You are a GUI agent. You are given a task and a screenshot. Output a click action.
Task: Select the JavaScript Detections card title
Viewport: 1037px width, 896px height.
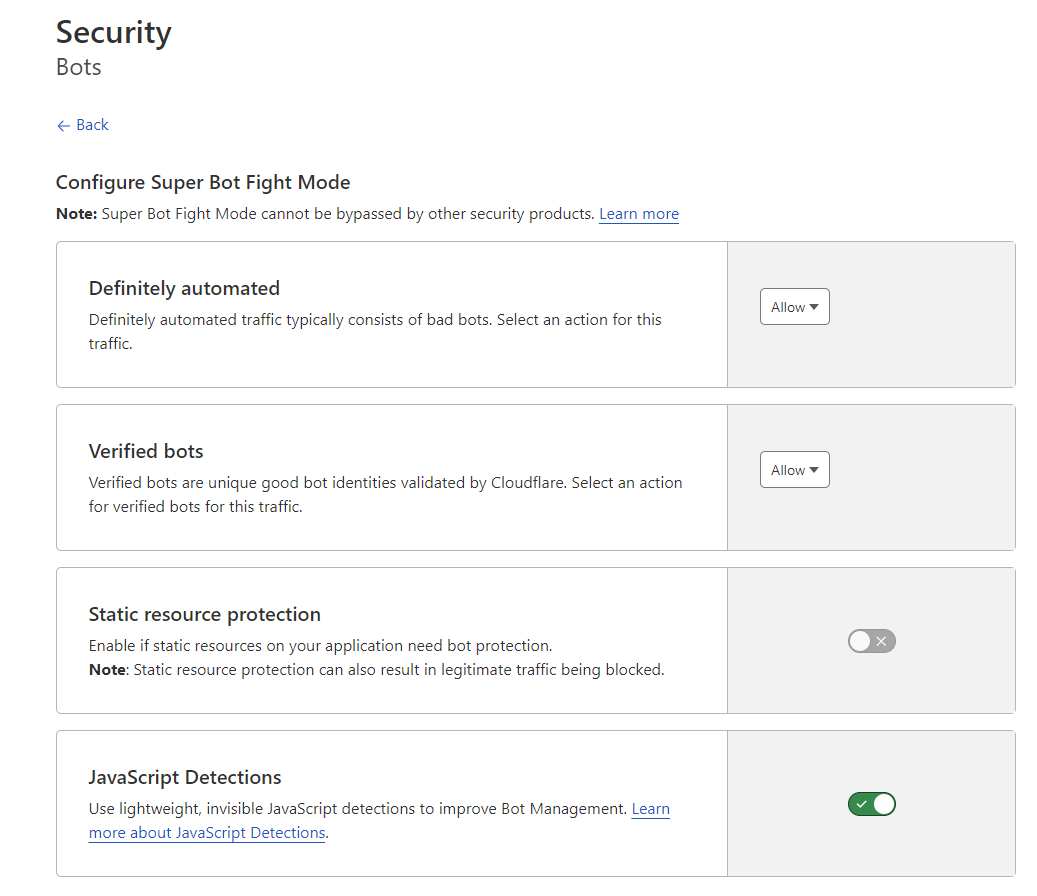point(185,777)
